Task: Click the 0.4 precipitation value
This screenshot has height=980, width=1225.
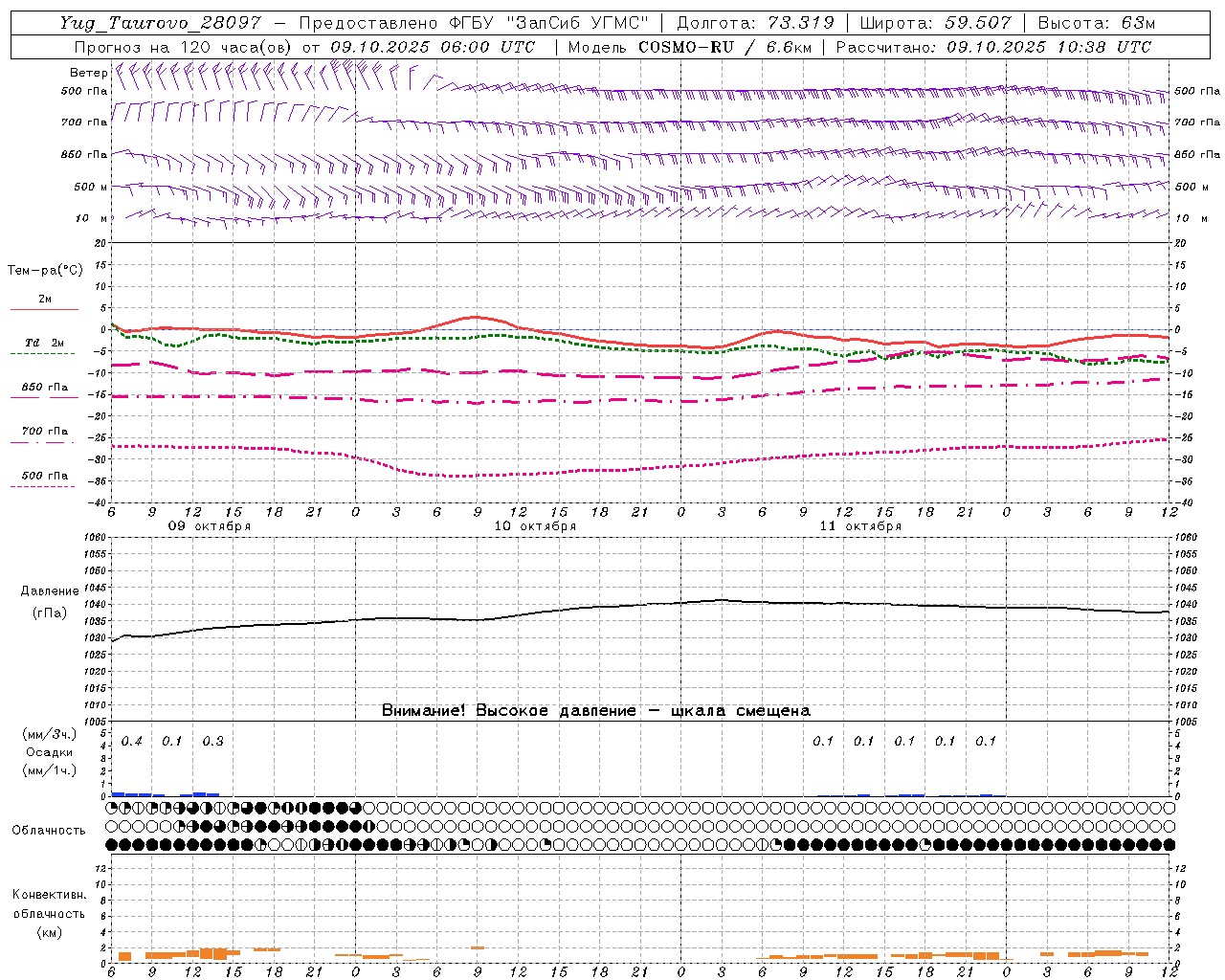Action: click(131, 741)
